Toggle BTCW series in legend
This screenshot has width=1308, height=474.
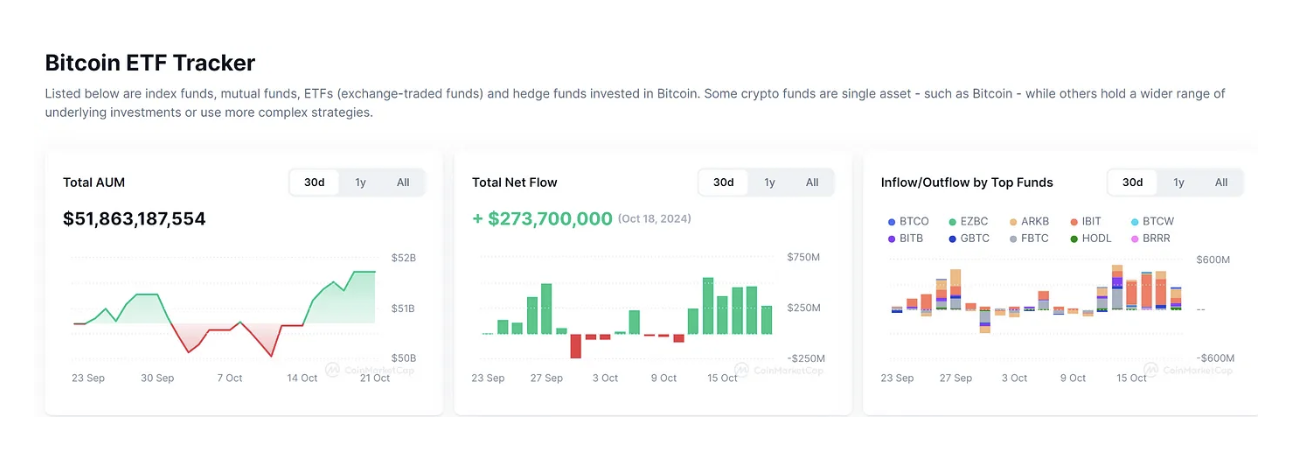1134,222
